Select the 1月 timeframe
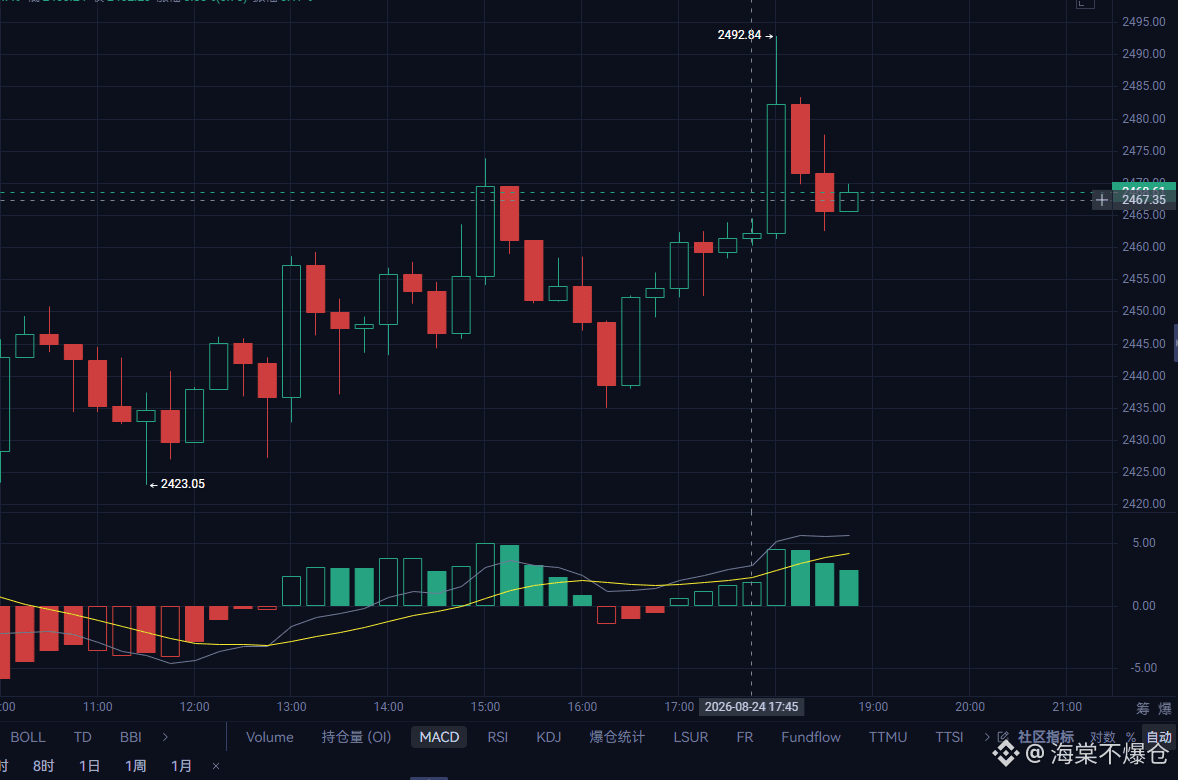 click(181, 766)
